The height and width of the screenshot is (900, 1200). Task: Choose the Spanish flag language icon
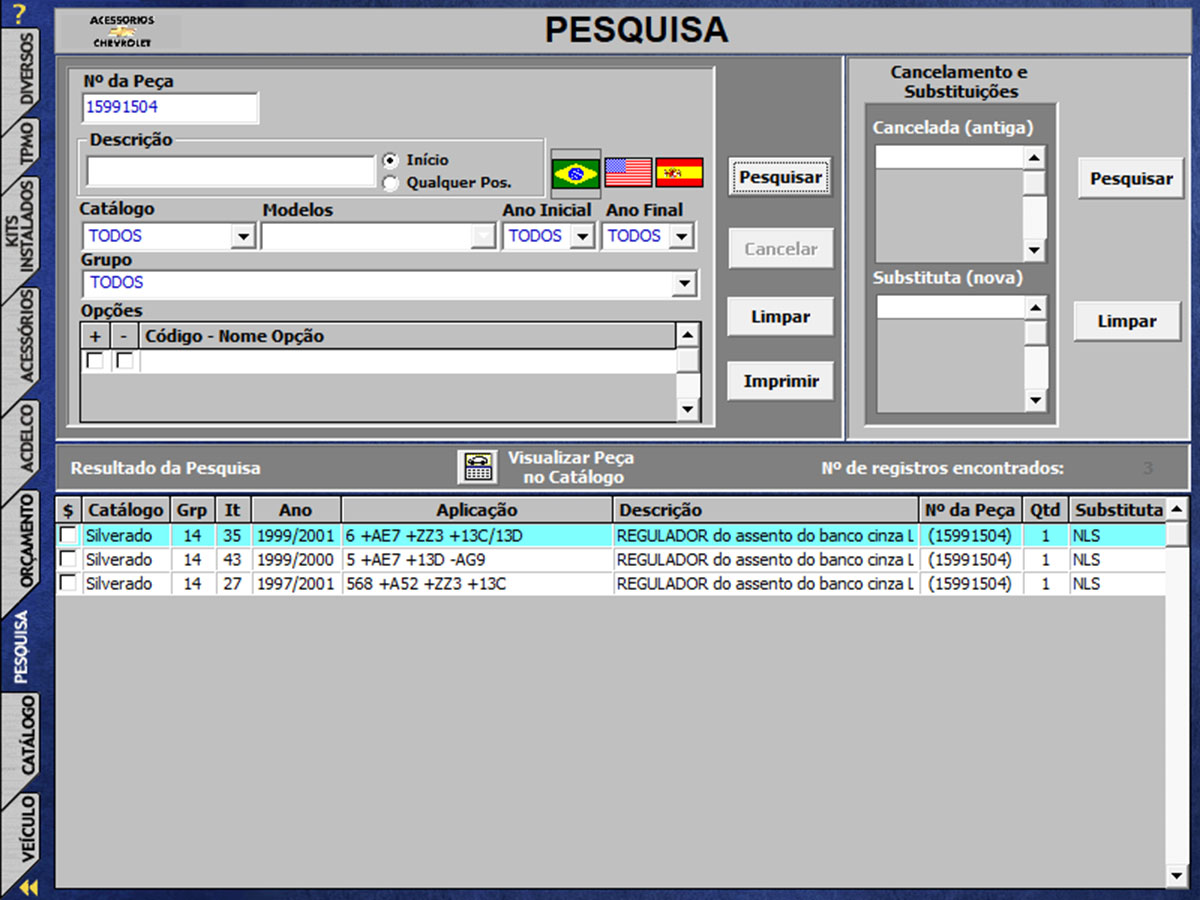[x=679, y=173]
